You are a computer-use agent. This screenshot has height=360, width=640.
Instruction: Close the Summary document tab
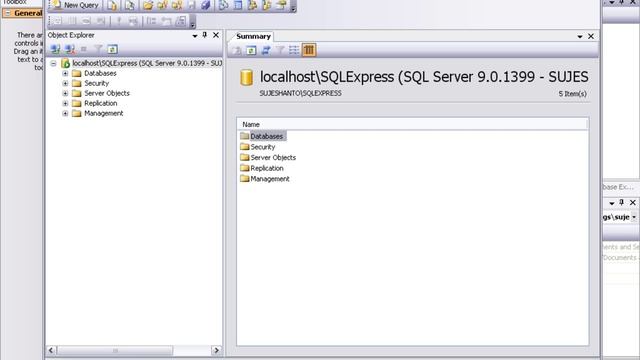(591, 36)
